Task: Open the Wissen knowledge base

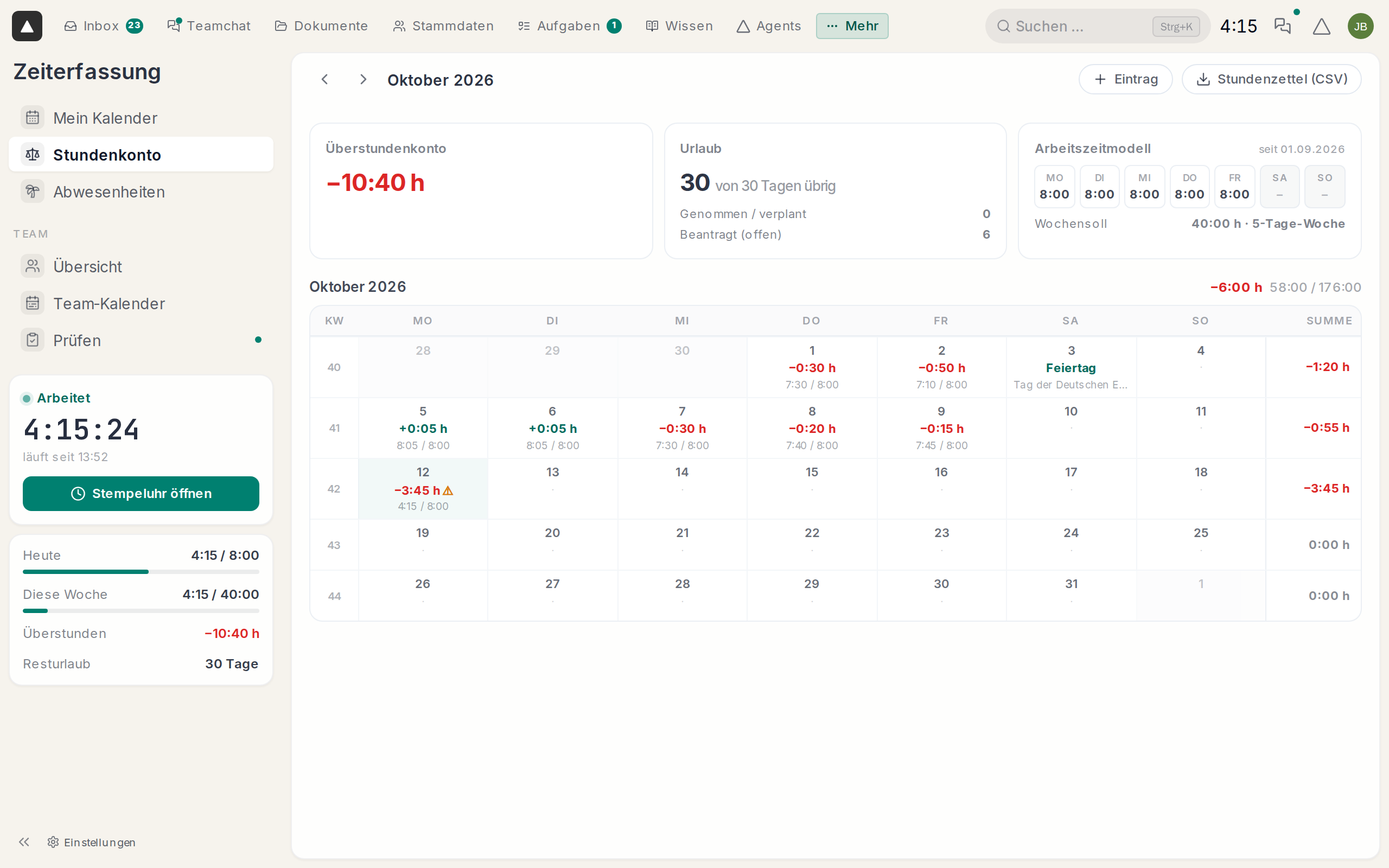Action: [x=679, y=26]
